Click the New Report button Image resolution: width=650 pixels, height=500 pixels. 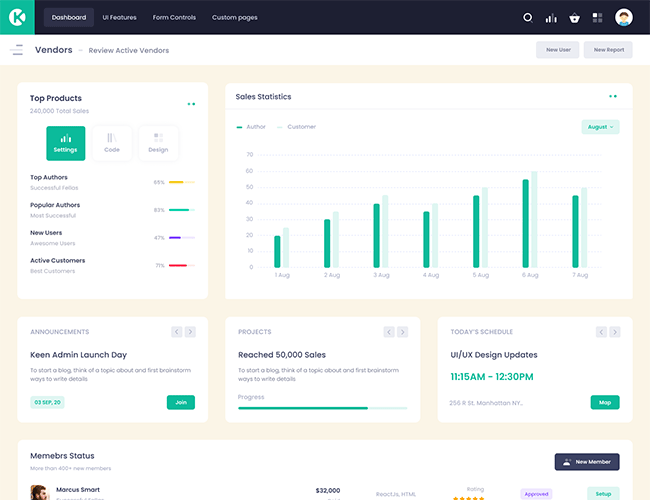(608, 49)
